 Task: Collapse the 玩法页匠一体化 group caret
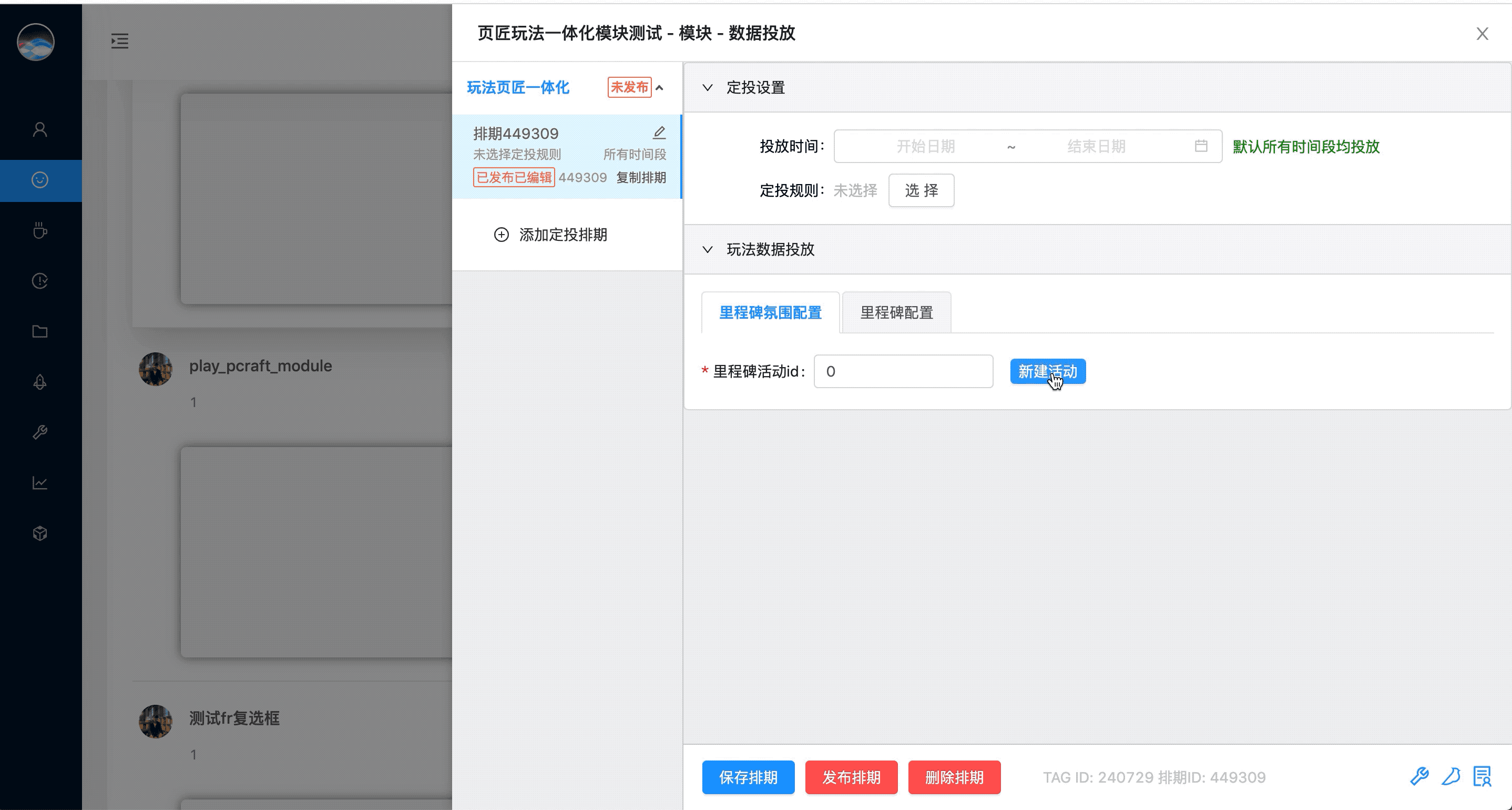(660, 88)
